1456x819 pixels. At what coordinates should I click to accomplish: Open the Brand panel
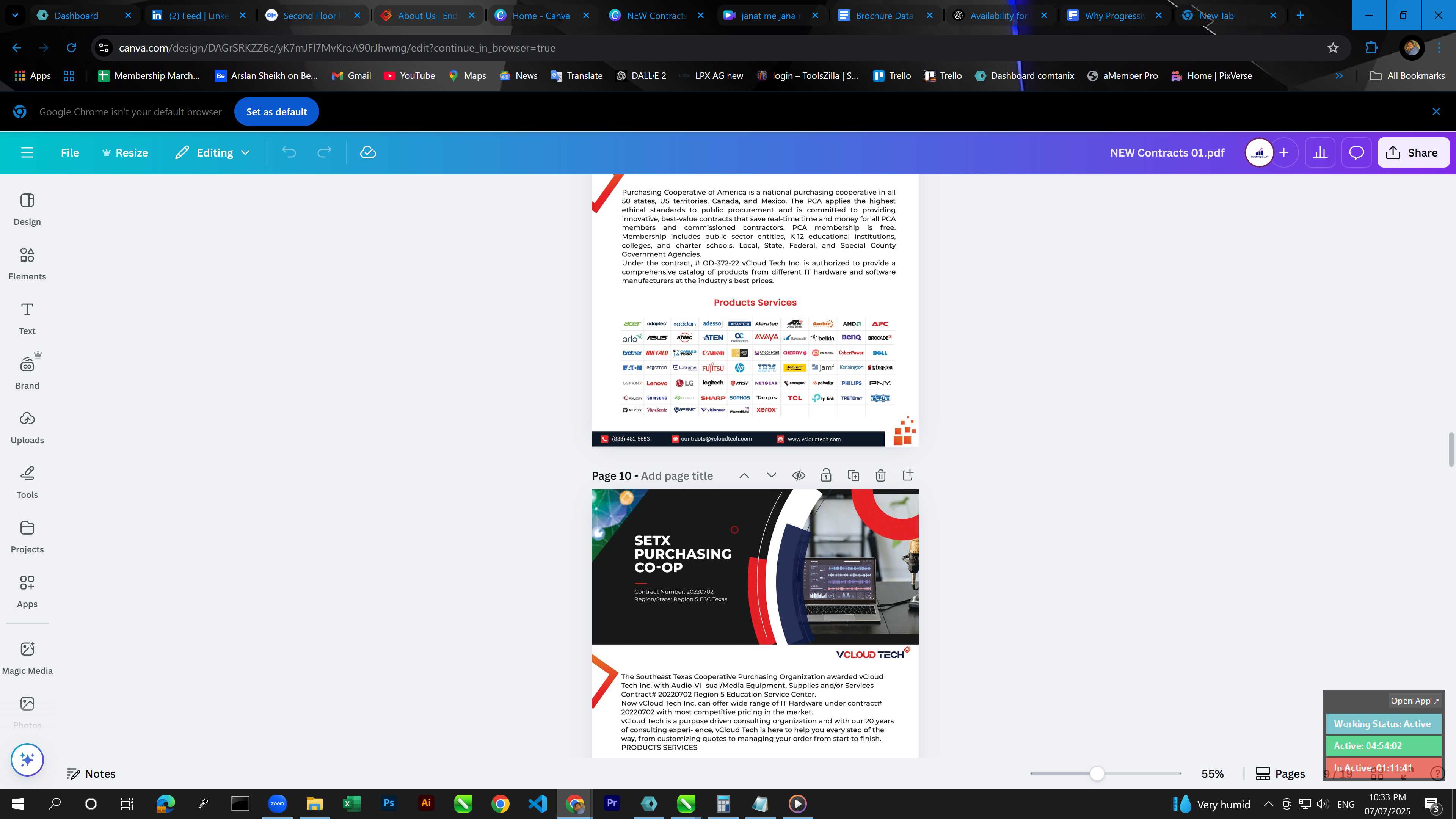[x=27, y=373]
